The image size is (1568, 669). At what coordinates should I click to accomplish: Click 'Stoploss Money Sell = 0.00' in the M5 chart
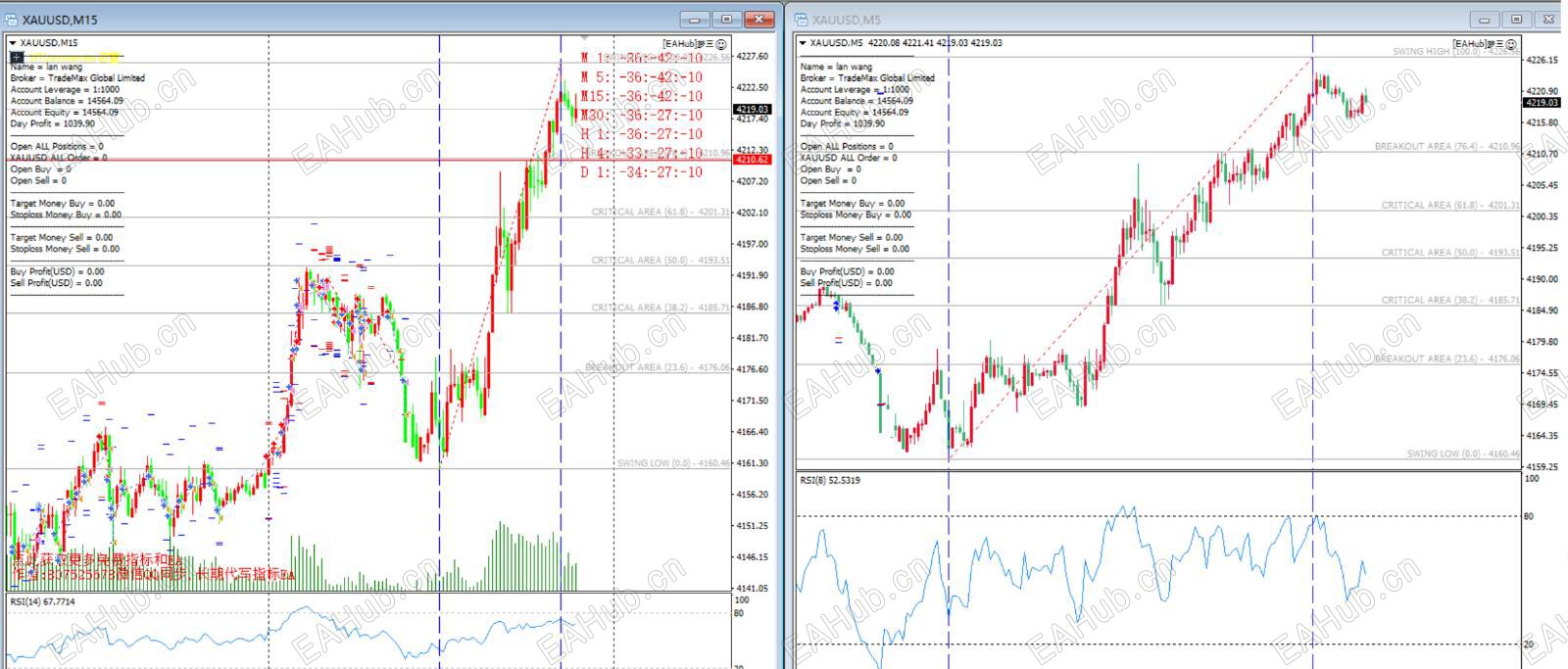855,249
